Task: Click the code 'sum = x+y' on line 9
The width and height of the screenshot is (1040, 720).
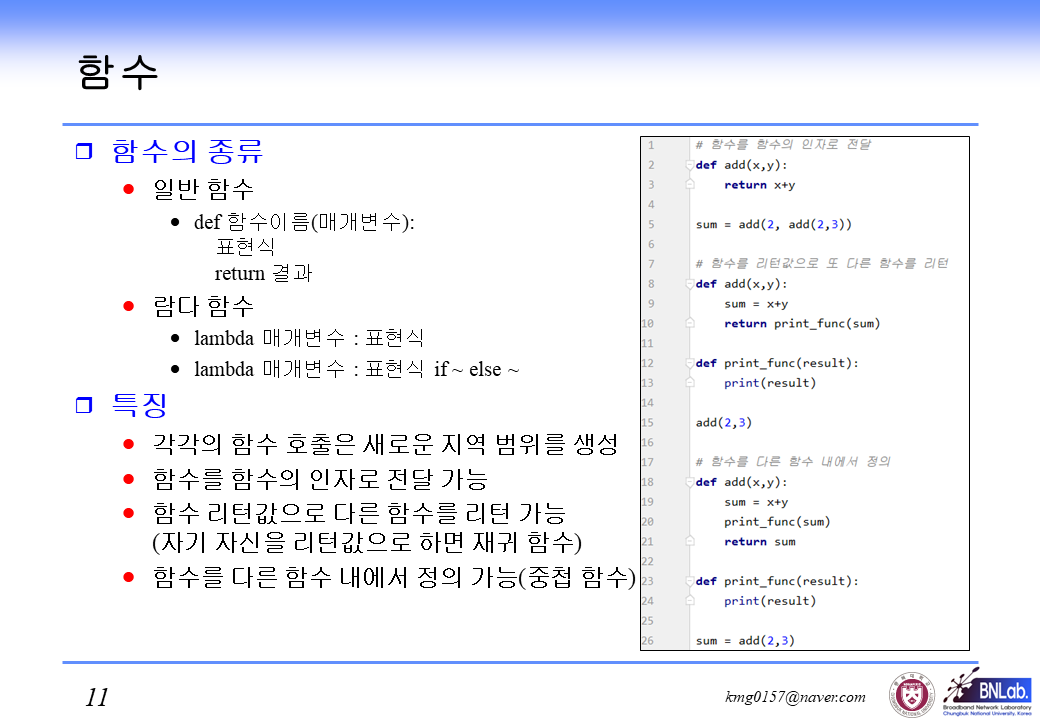Action: (756, 304)
